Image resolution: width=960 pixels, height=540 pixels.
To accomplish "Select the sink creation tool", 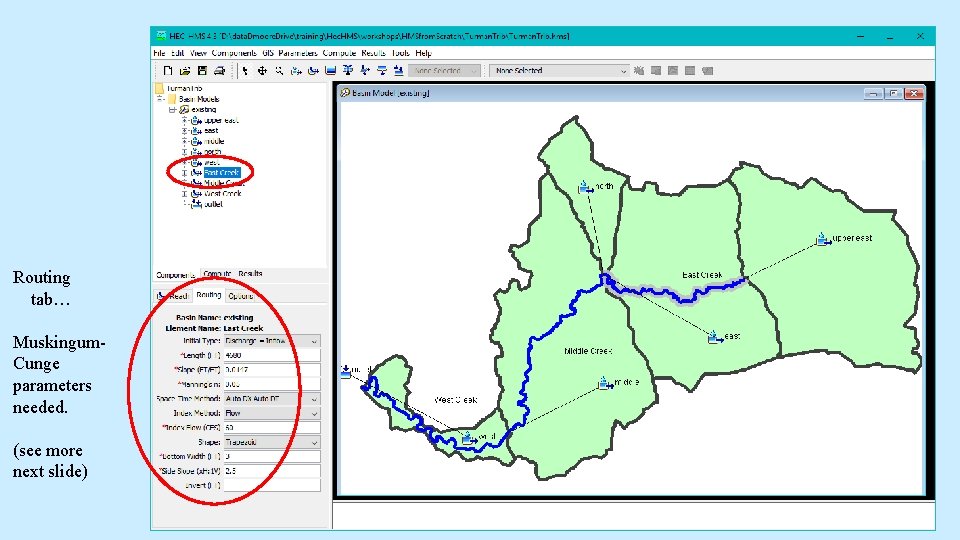I will tap(399, 71).
